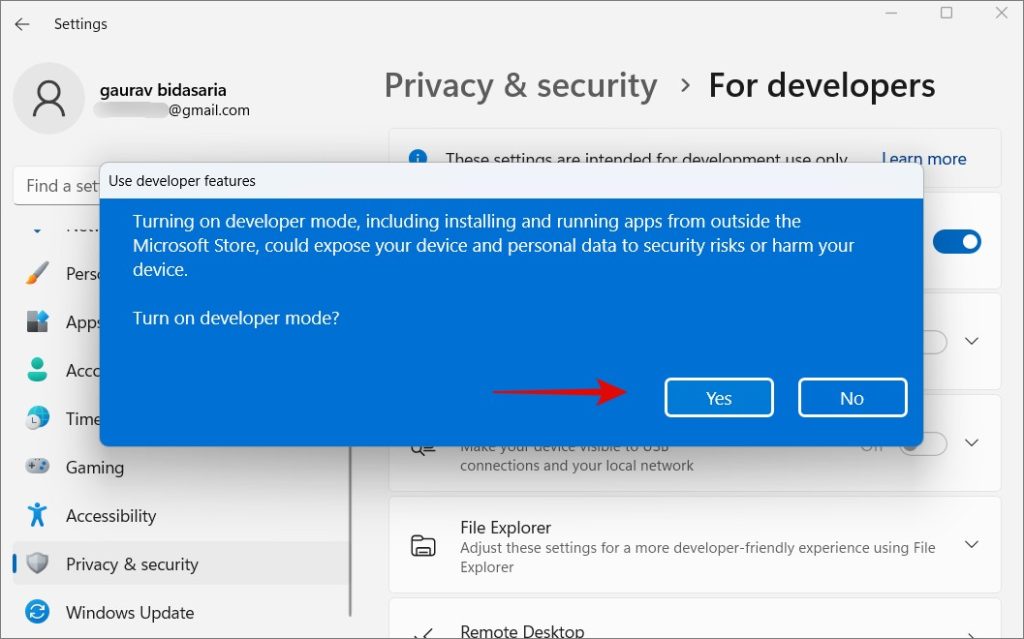Decline developer mode with the No button
This screenshot has height=639, width=1024.
coord(852,397)
